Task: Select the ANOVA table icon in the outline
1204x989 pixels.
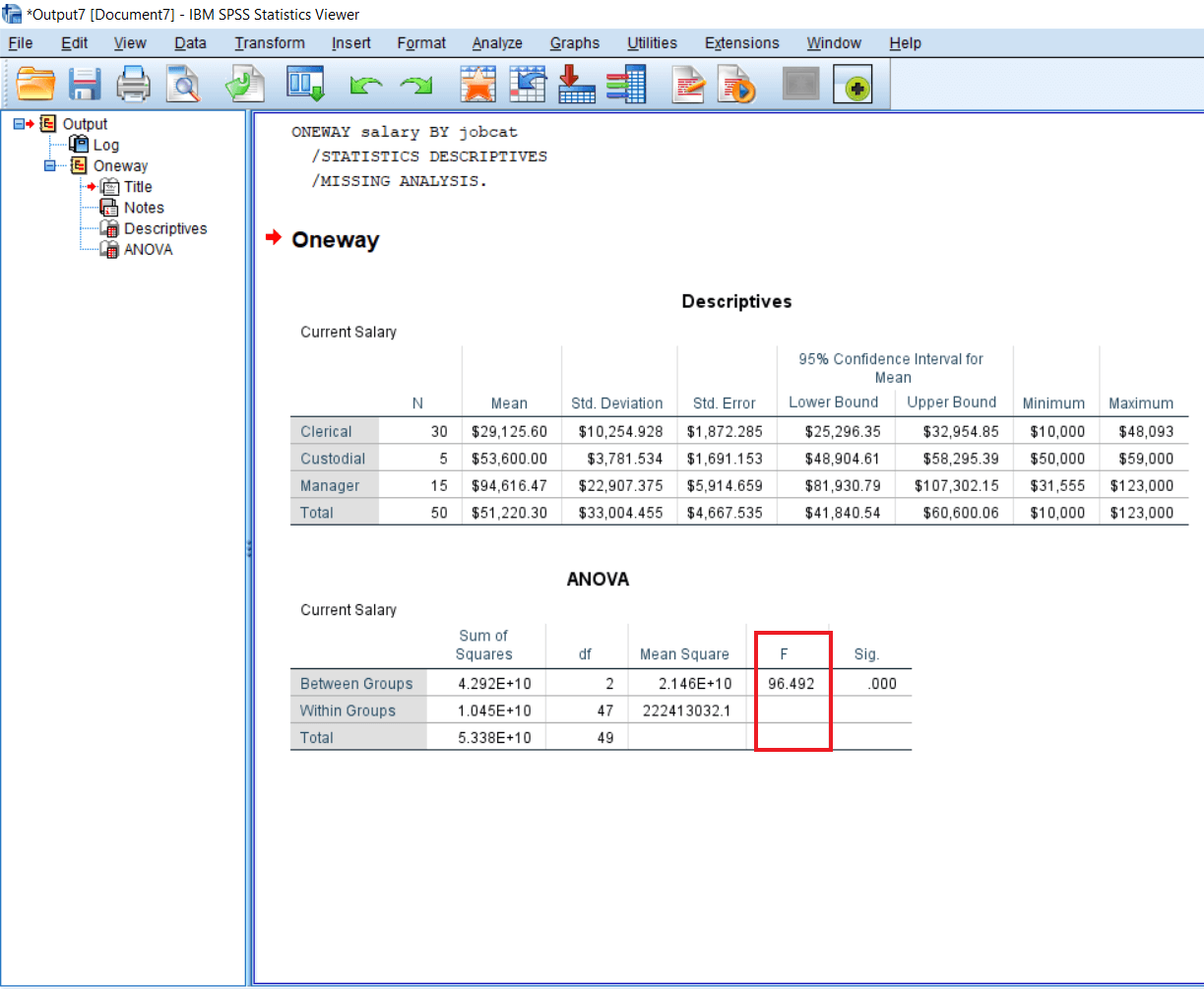Action: [x=109, y=249]
